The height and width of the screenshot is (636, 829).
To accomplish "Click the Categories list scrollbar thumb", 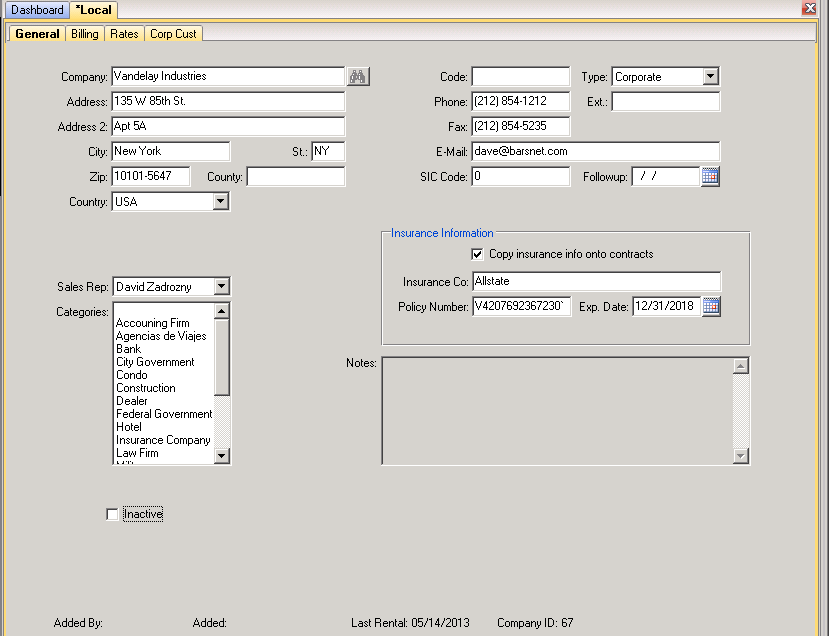I will coord(222,357).
